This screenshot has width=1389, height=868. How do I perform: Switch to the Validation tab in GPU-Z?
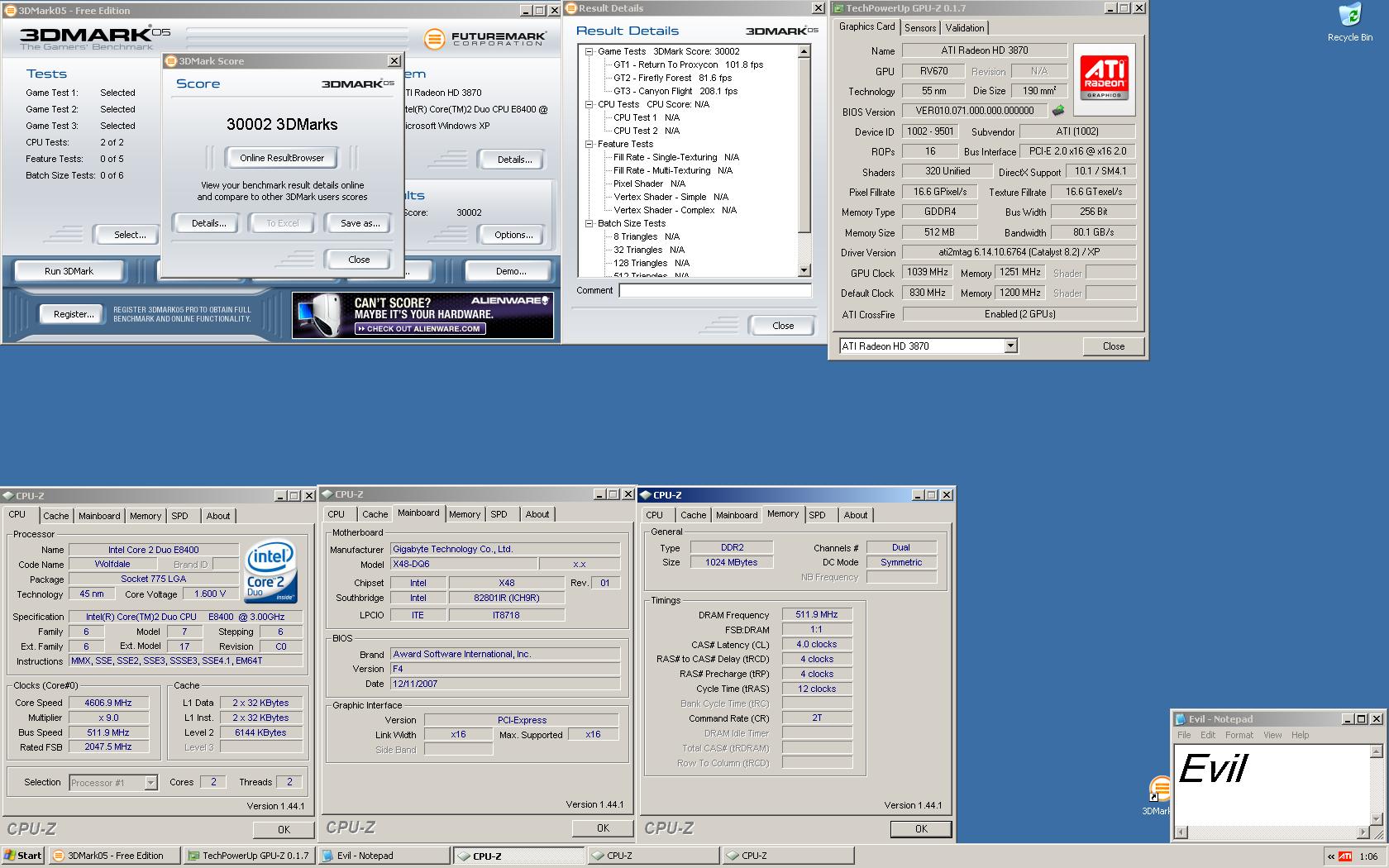click(965, 28)
